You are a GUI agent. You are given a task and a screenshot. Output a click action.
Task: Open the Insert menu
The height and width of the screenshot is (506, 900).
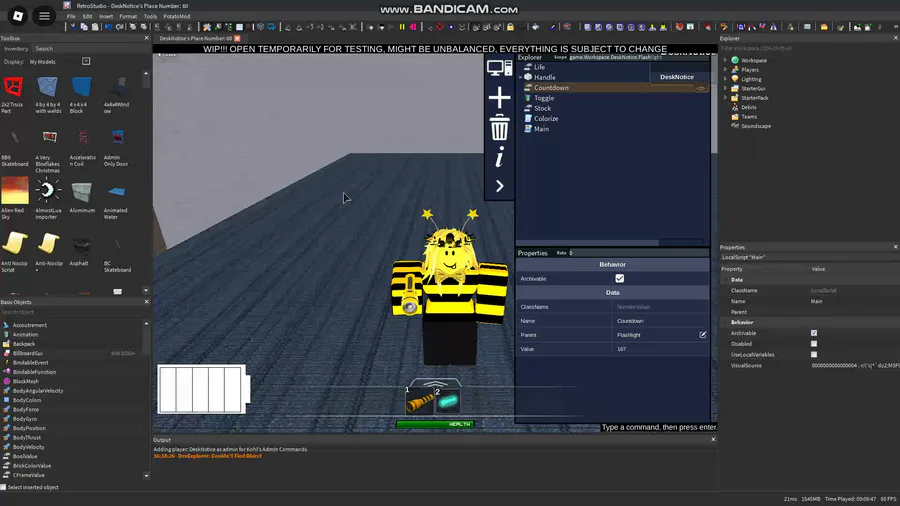click(106, 17)
